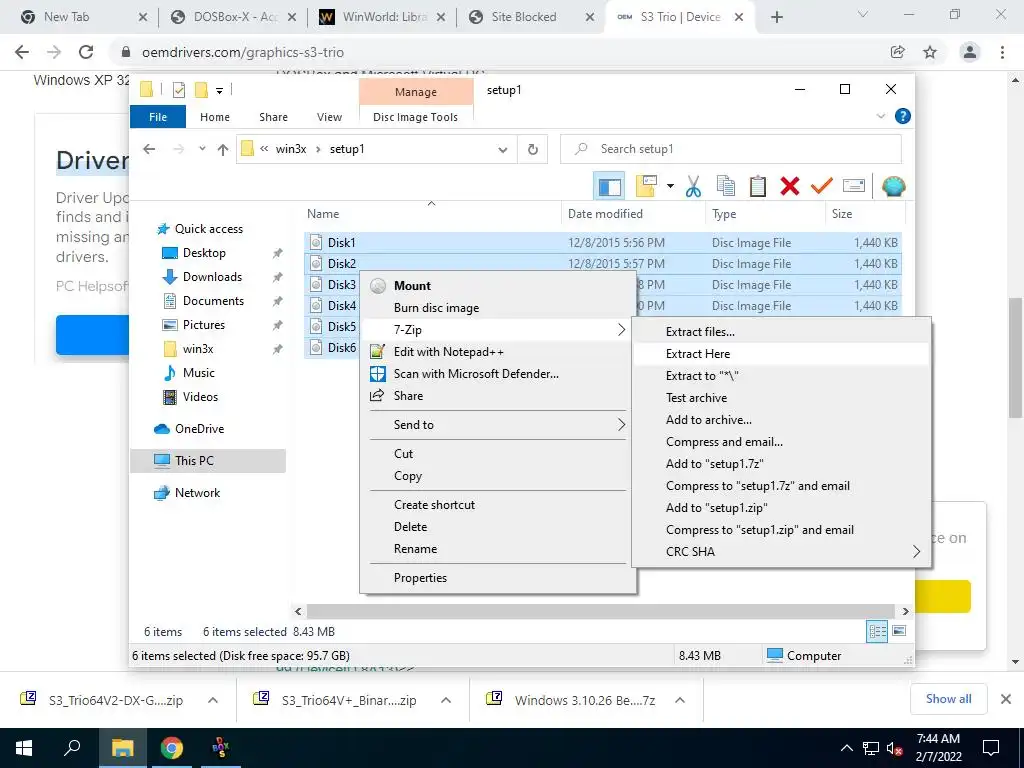1024x768 pixels.
Task: Open Chrome from the taskbar
Action: (172, 748)
